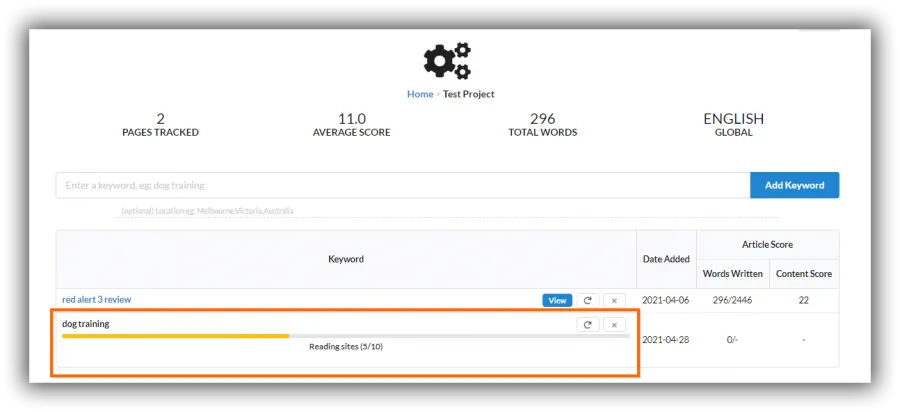Click the English Global language indicator
This screenshot has height=412, width=900.
click(734, 125)
